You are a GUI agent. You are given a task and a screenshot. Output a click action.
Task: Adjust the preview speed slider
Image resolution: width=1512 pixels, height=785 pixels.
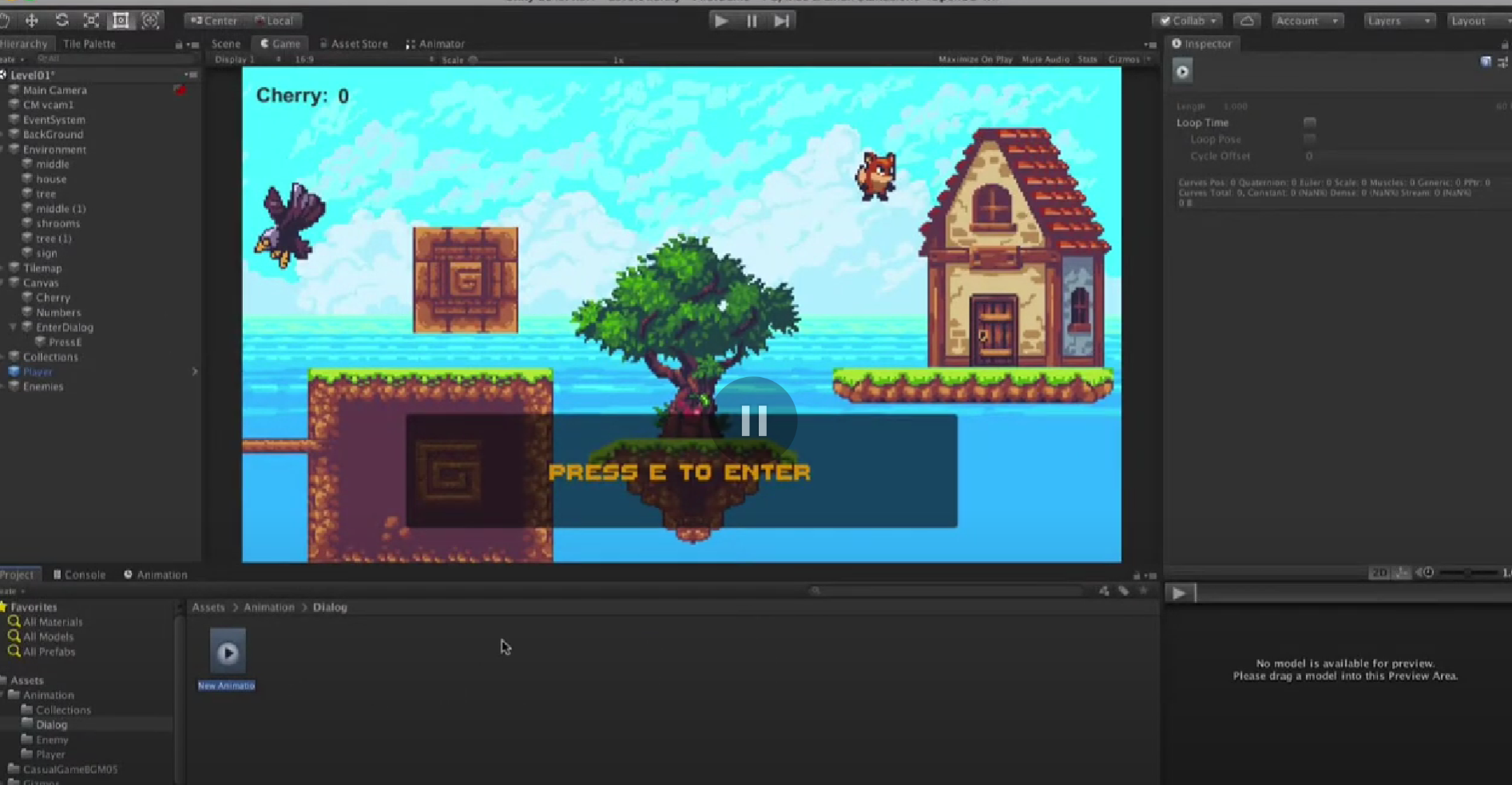pyautogui.click(x=1468, y=573)
